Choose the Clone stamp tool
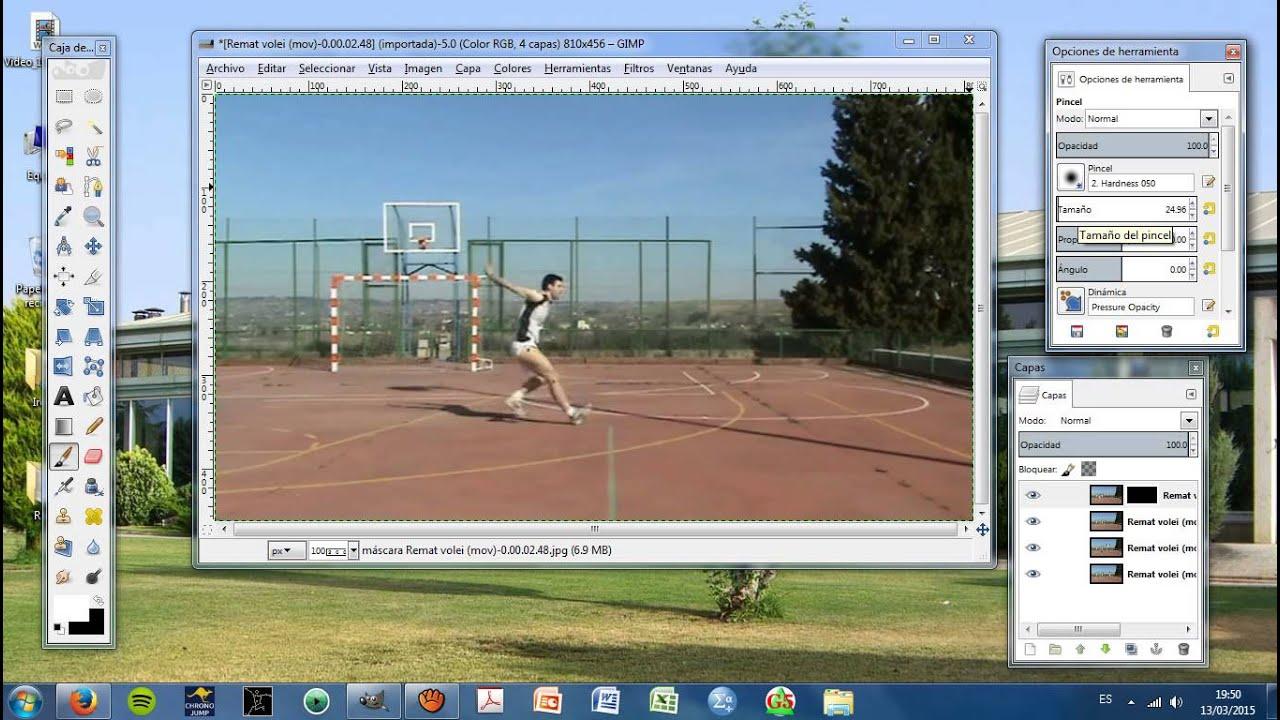 coord(65,516)
